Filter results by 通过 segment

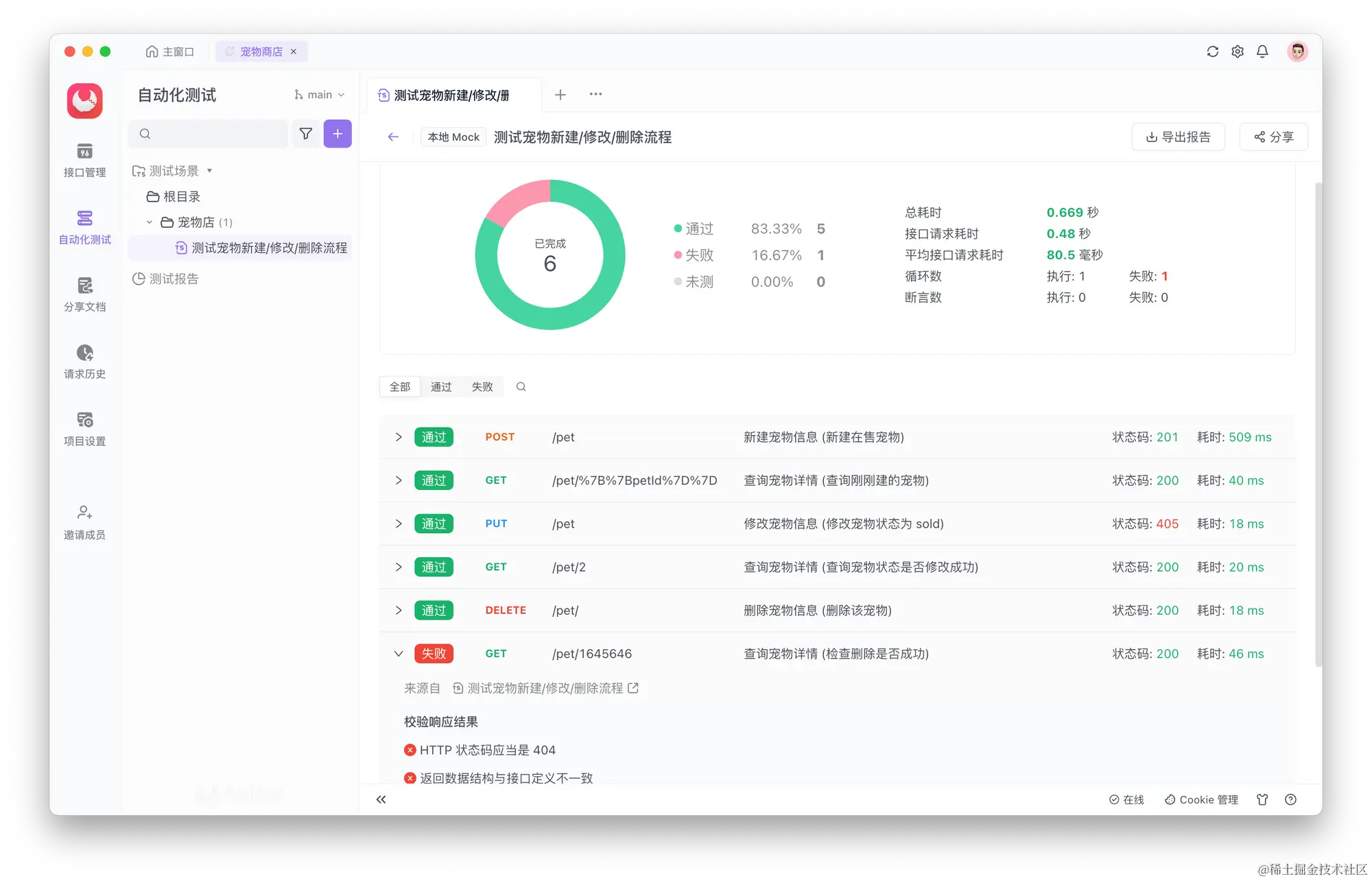click(x=441, y=387)
